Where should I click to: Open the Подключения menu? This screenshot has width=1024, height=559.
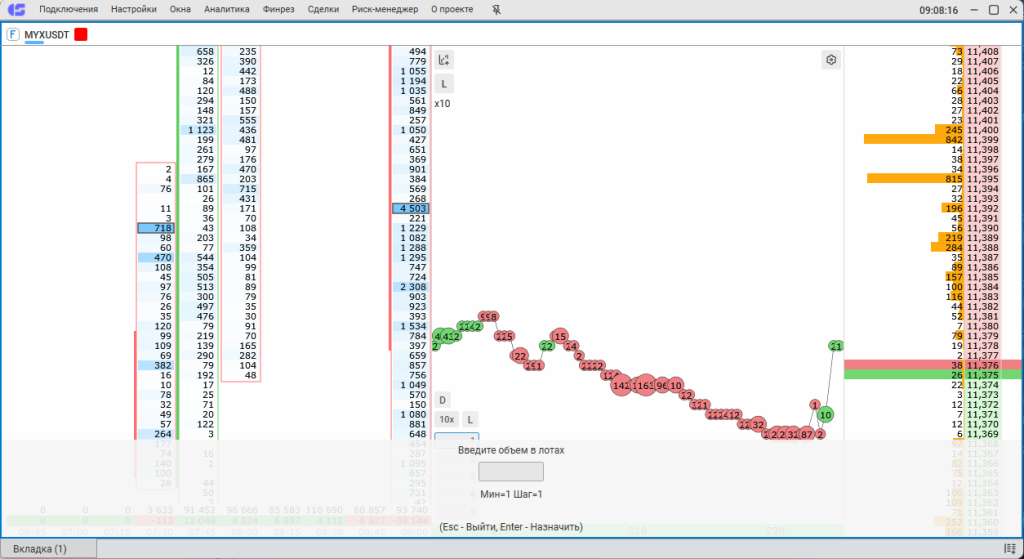[69, 10]
